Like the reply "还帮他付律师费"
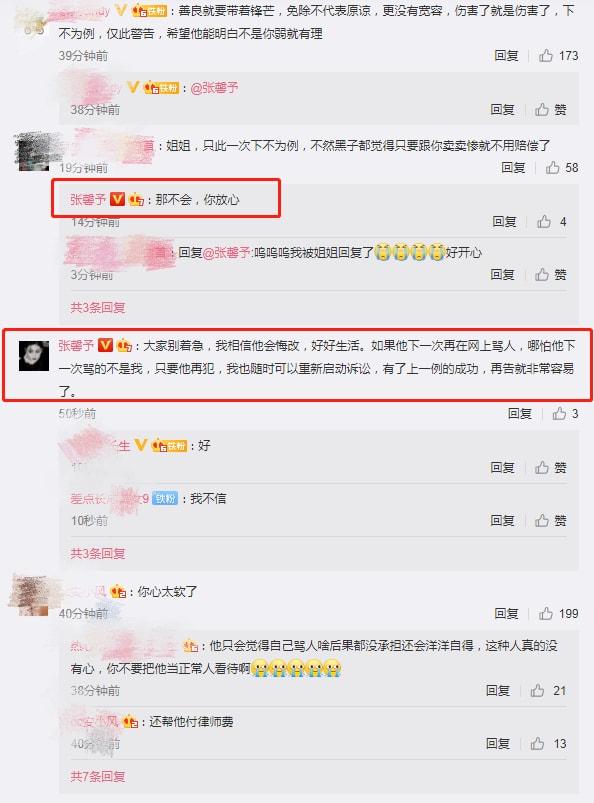 [537, 744]
